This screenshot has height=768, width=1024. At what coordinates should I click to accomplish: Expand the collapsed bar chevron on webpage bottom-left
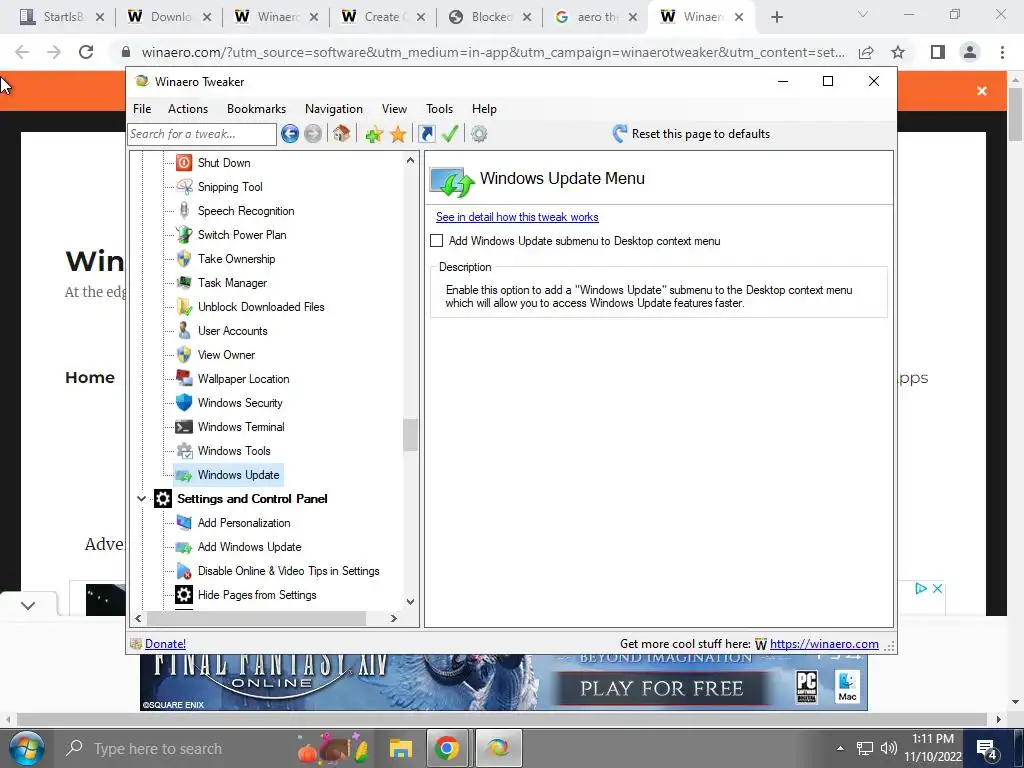click(x=27, y=605)
